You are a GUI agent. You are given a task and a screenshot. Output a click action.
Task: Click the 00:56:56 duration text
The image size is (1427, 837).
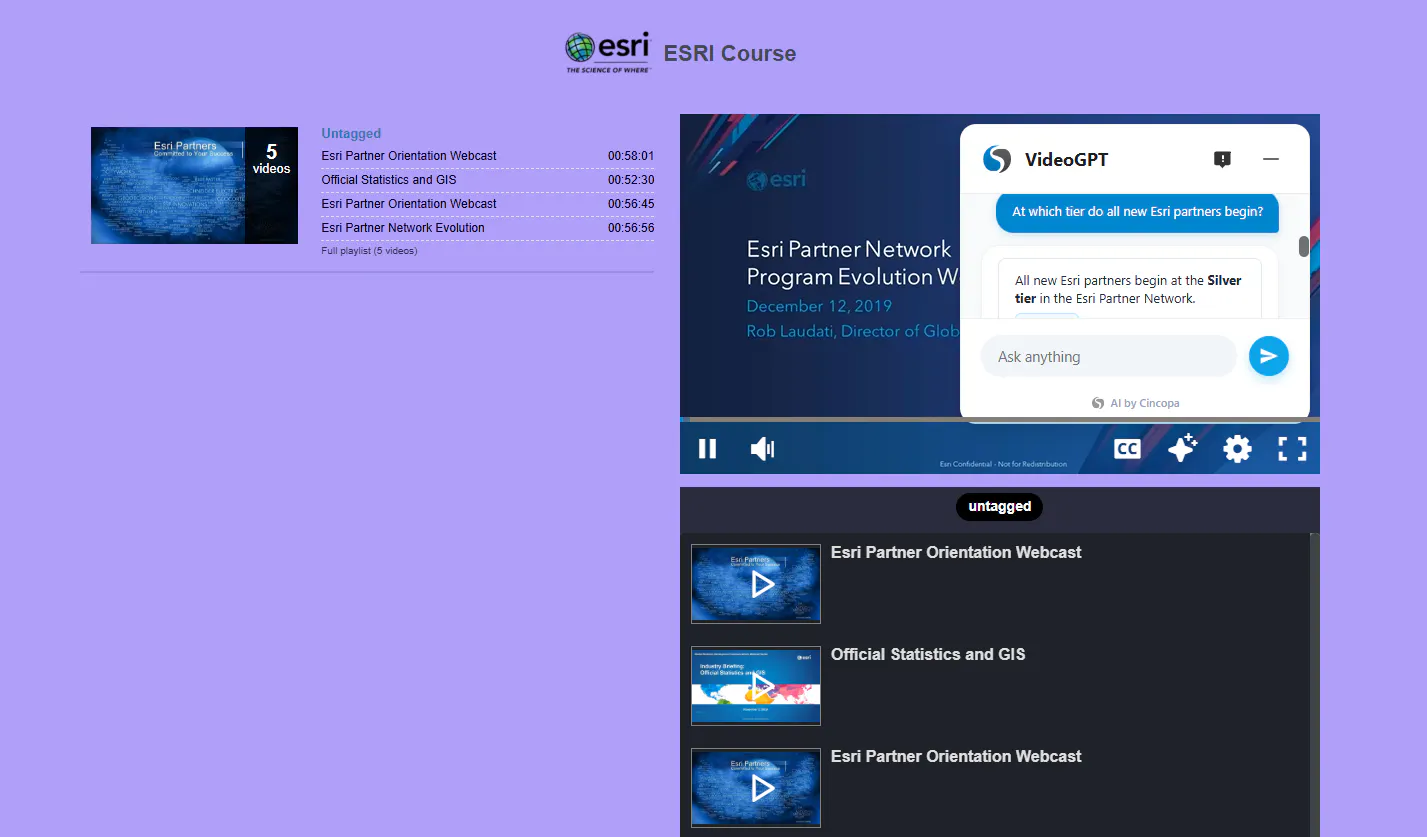[x=631, y=228]
